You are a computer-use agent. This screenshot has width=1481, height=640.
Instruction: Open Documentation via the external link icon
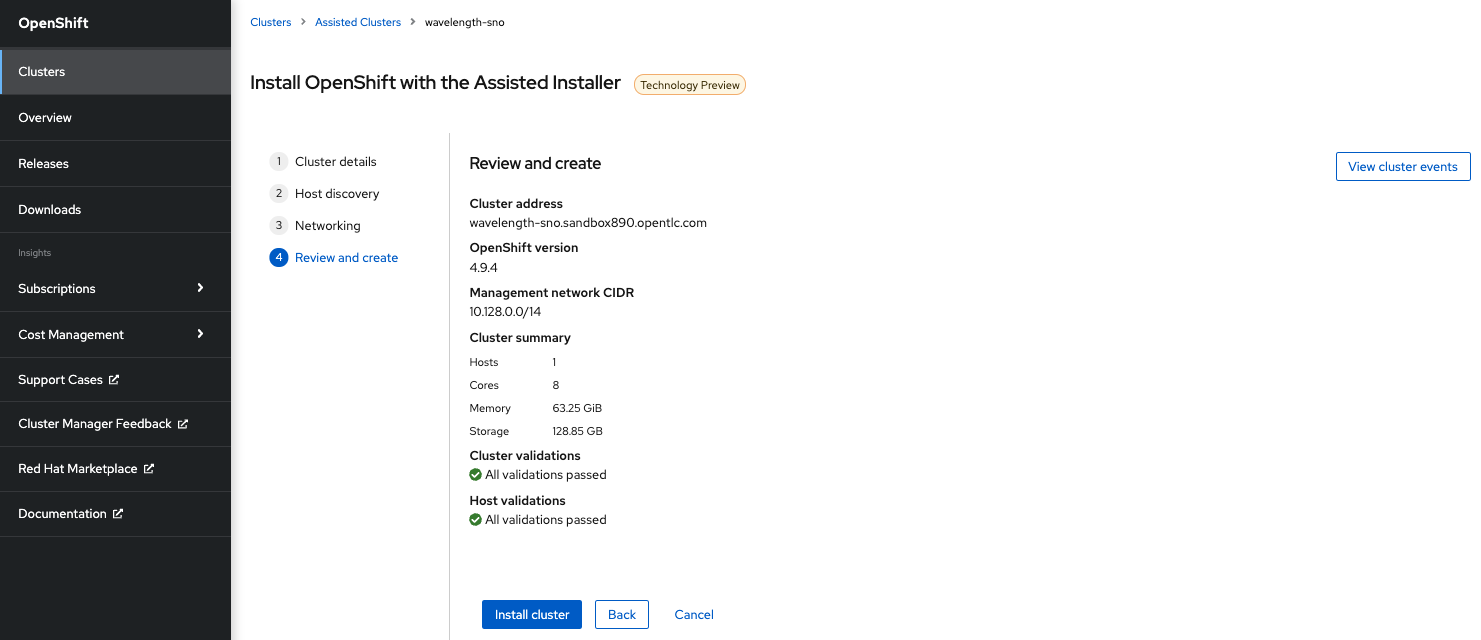pos(119,513)
